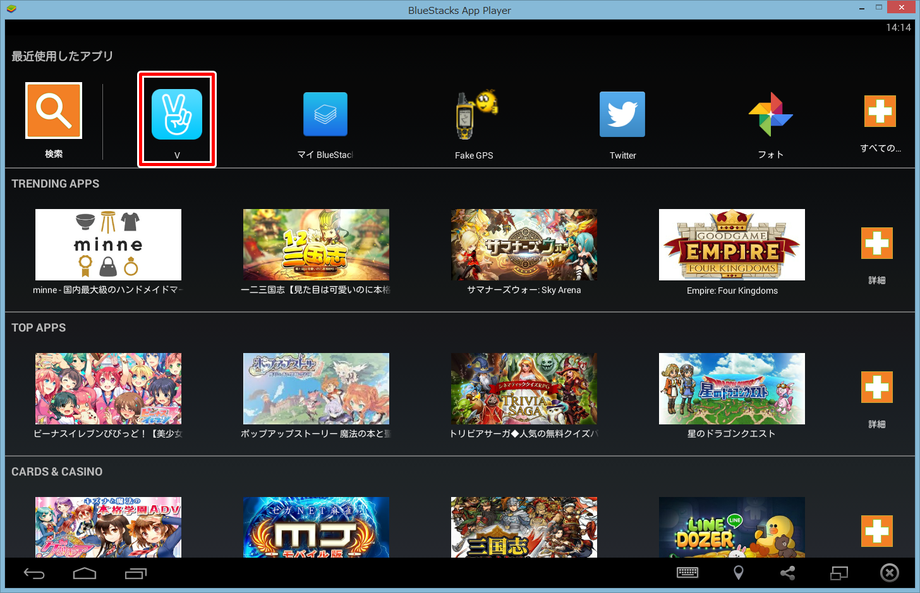Expand Trending Apps with 詳細 plus button
Image resolution: width=920 pixels, height=593 pixels.
pyautogui.click(x=876, y=243)
